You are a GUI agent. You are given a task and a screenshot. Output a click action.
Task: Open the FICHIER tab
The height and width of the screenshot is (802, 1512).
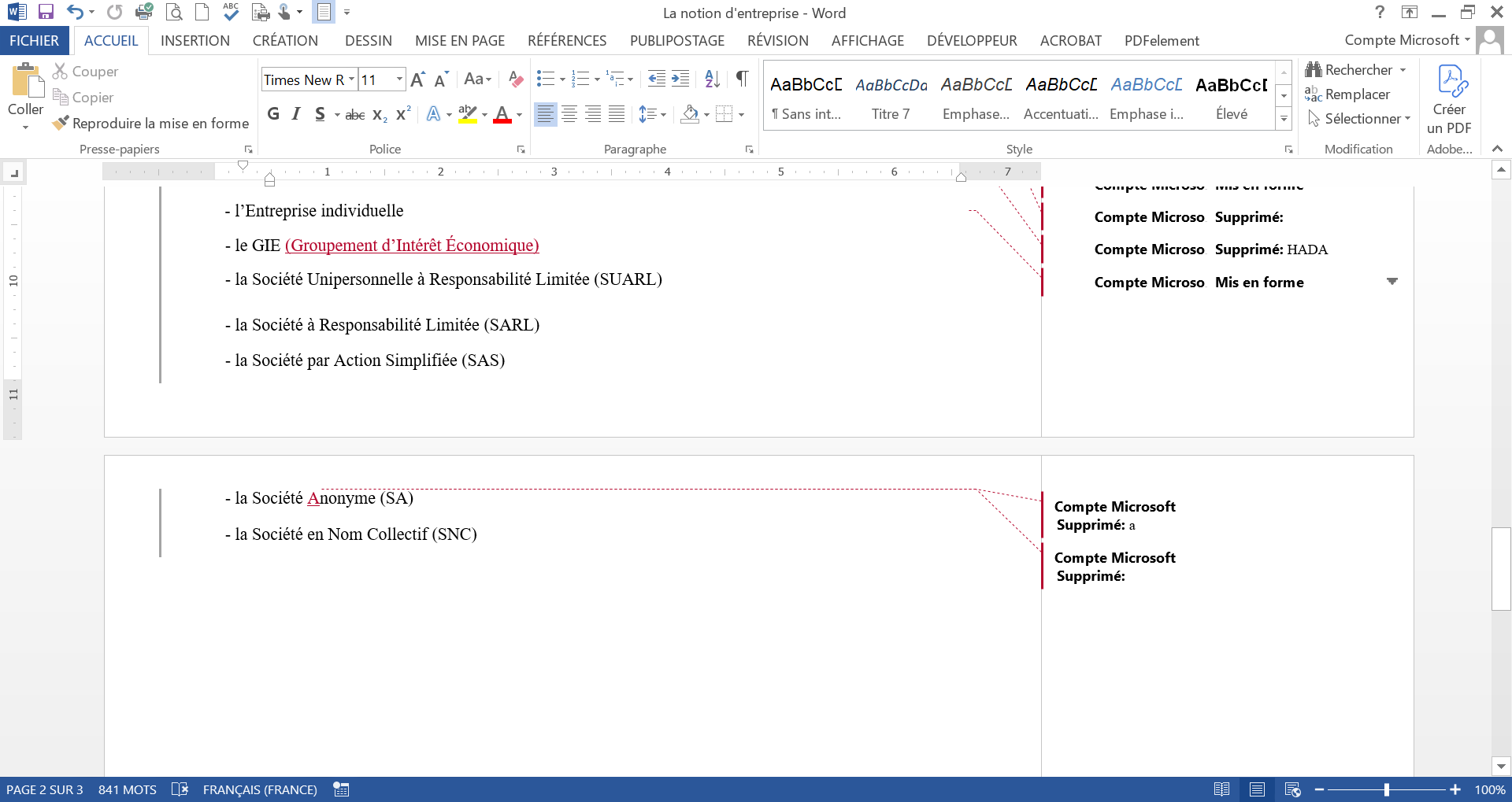point(34,41)
